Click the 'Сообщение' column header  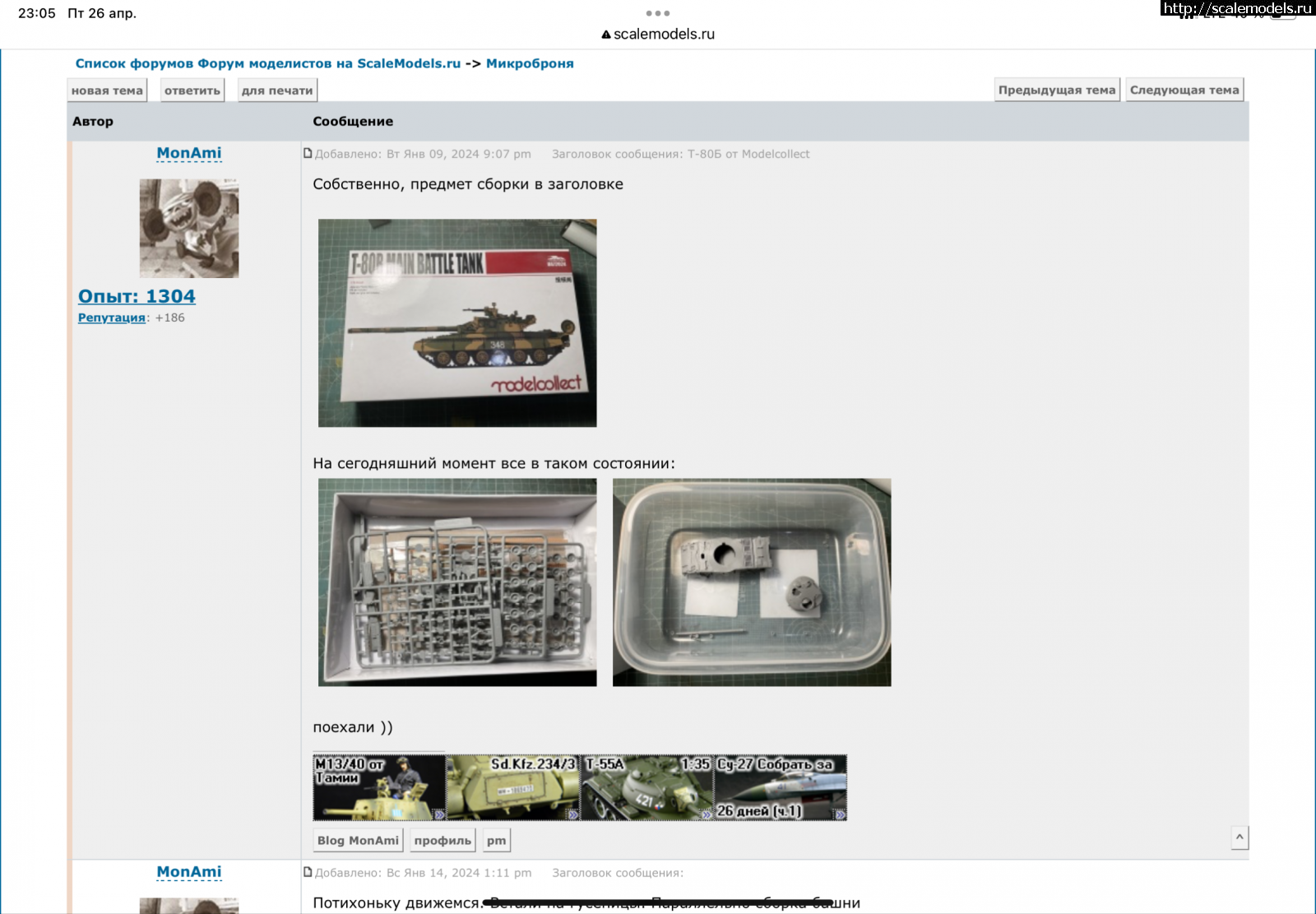pos(353,121)
